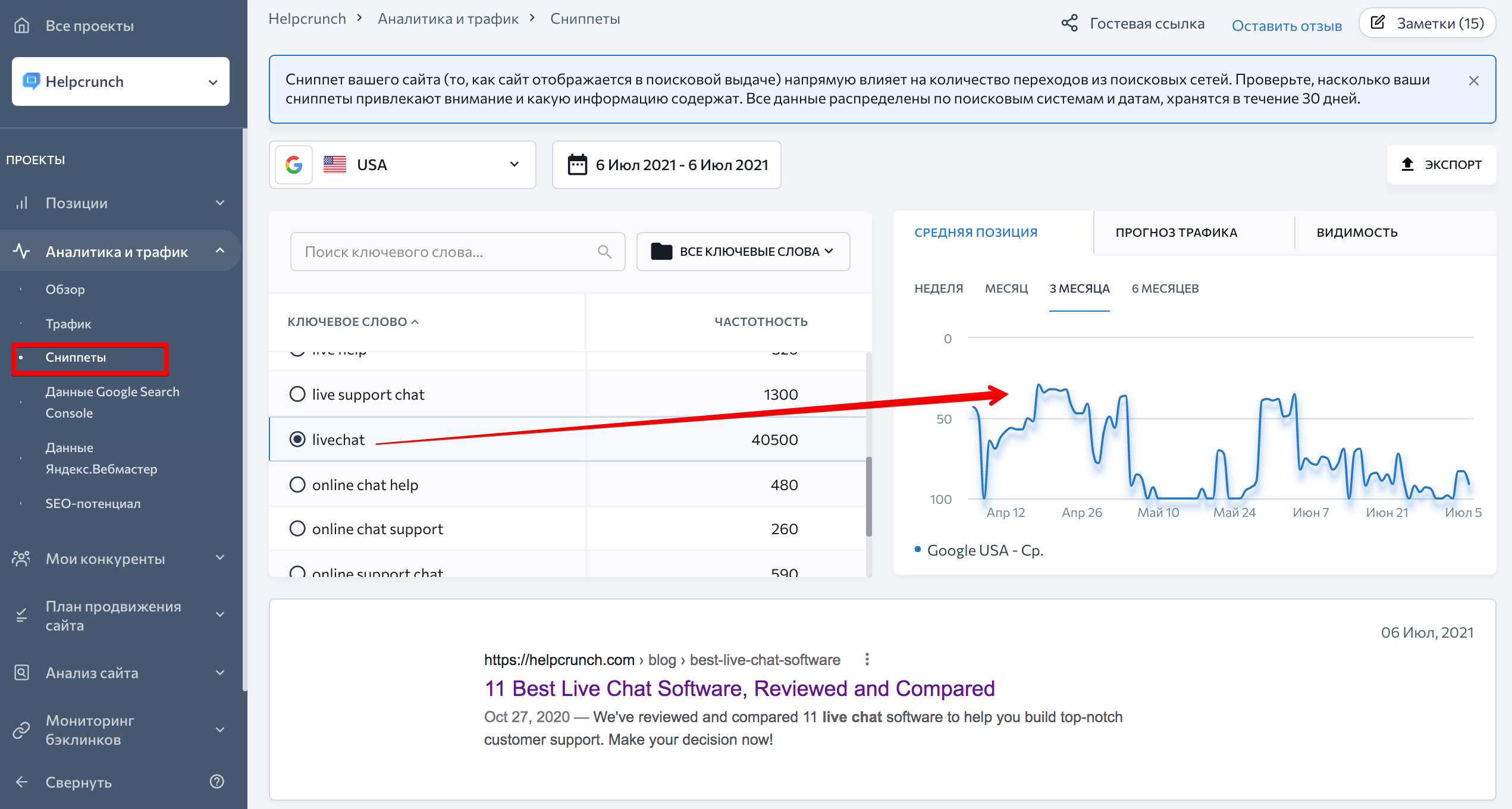Screen dimensions: 1512x809
Task: Open Данные Яндекс.Вебмастер item
Action: pyautogui.click(x=101, y=458)
